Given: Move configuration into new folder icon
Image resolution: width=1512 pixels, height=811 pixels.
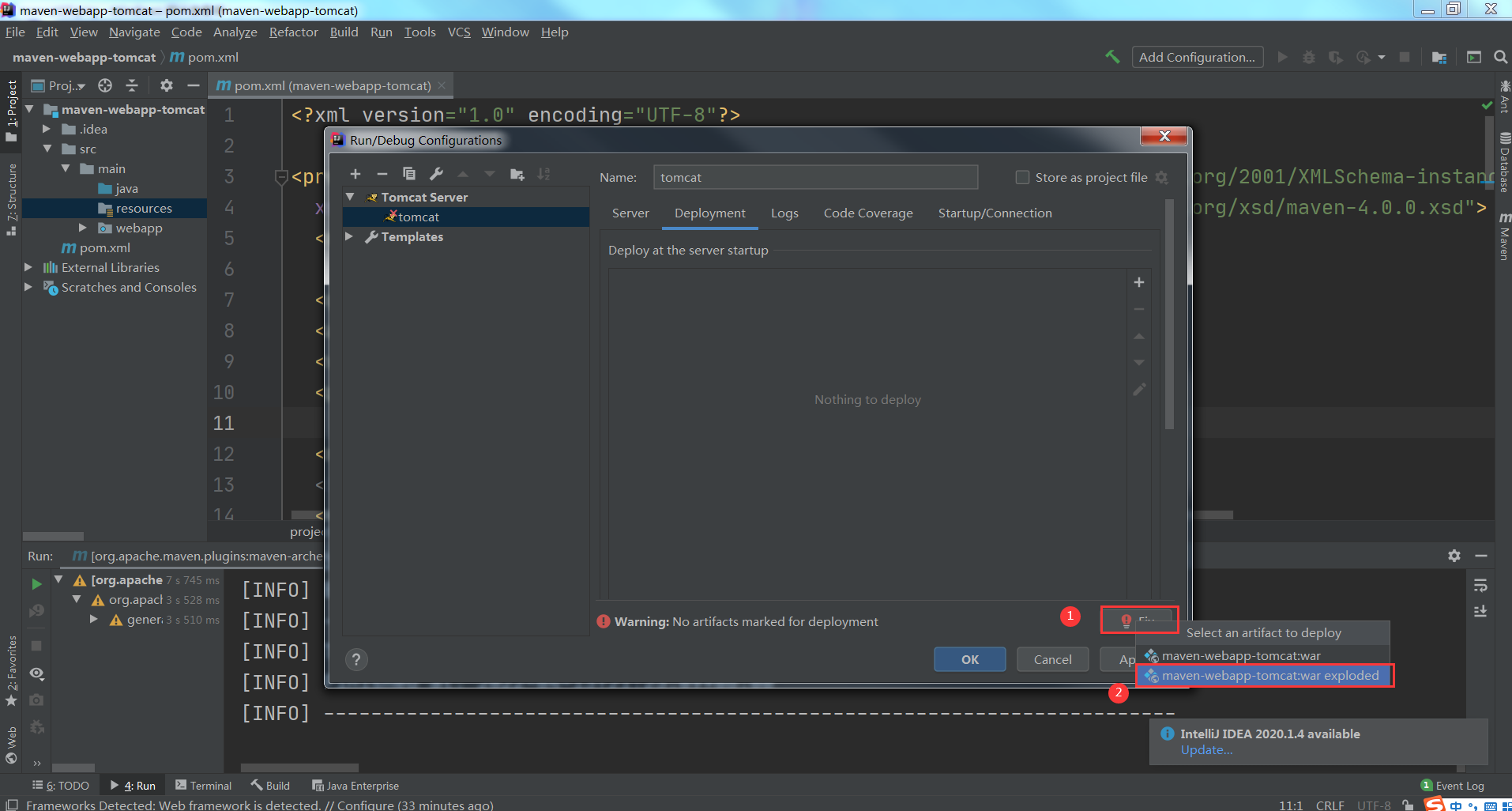Looking at the screenshot, I should 517,174.
